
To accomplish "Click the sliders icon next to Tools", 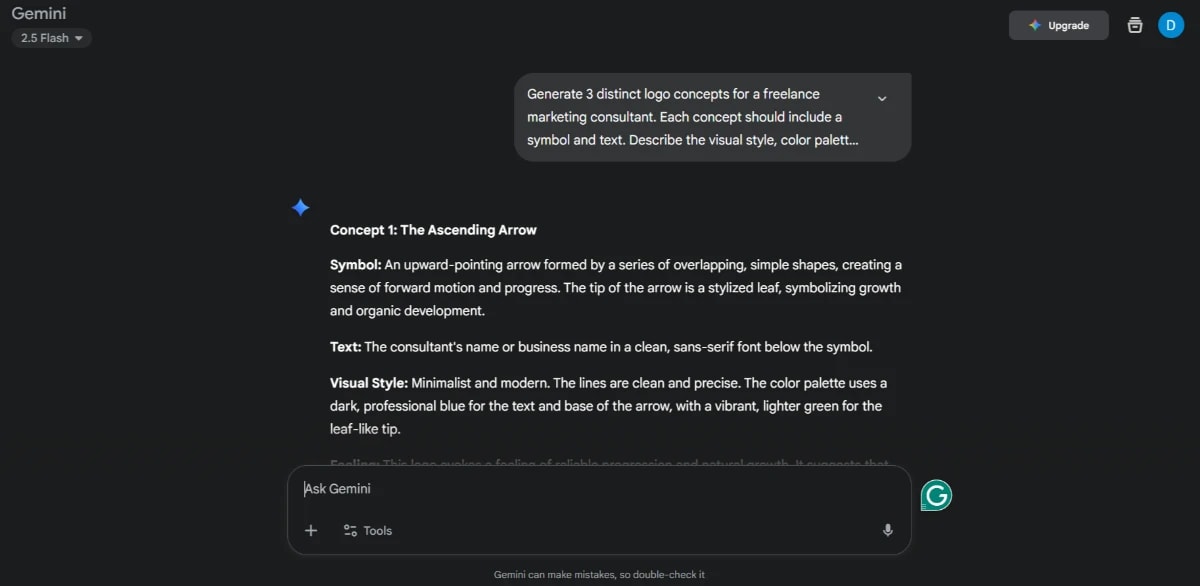I will (350, 530).
